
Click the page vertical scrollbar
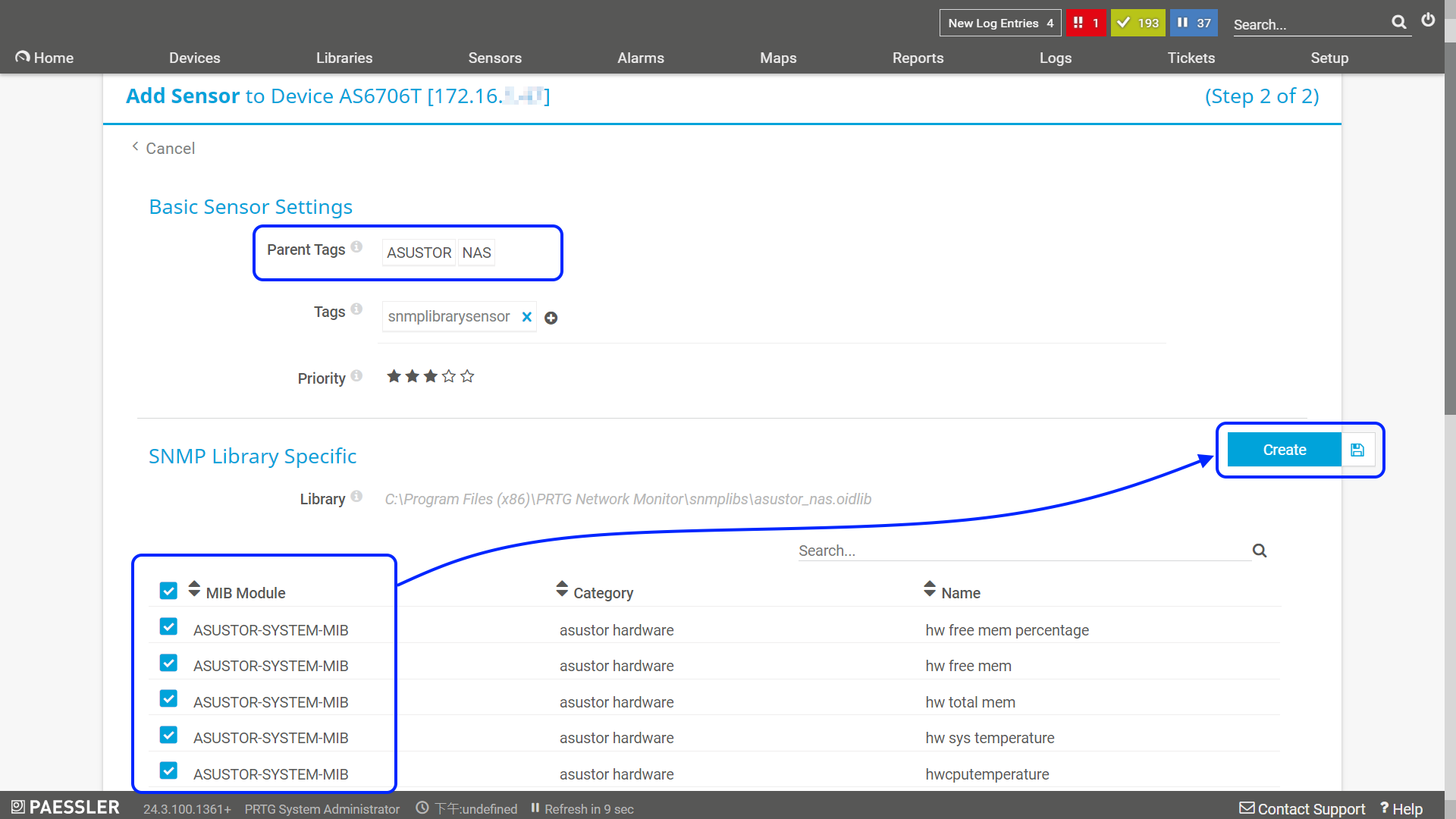(1450, 227)
